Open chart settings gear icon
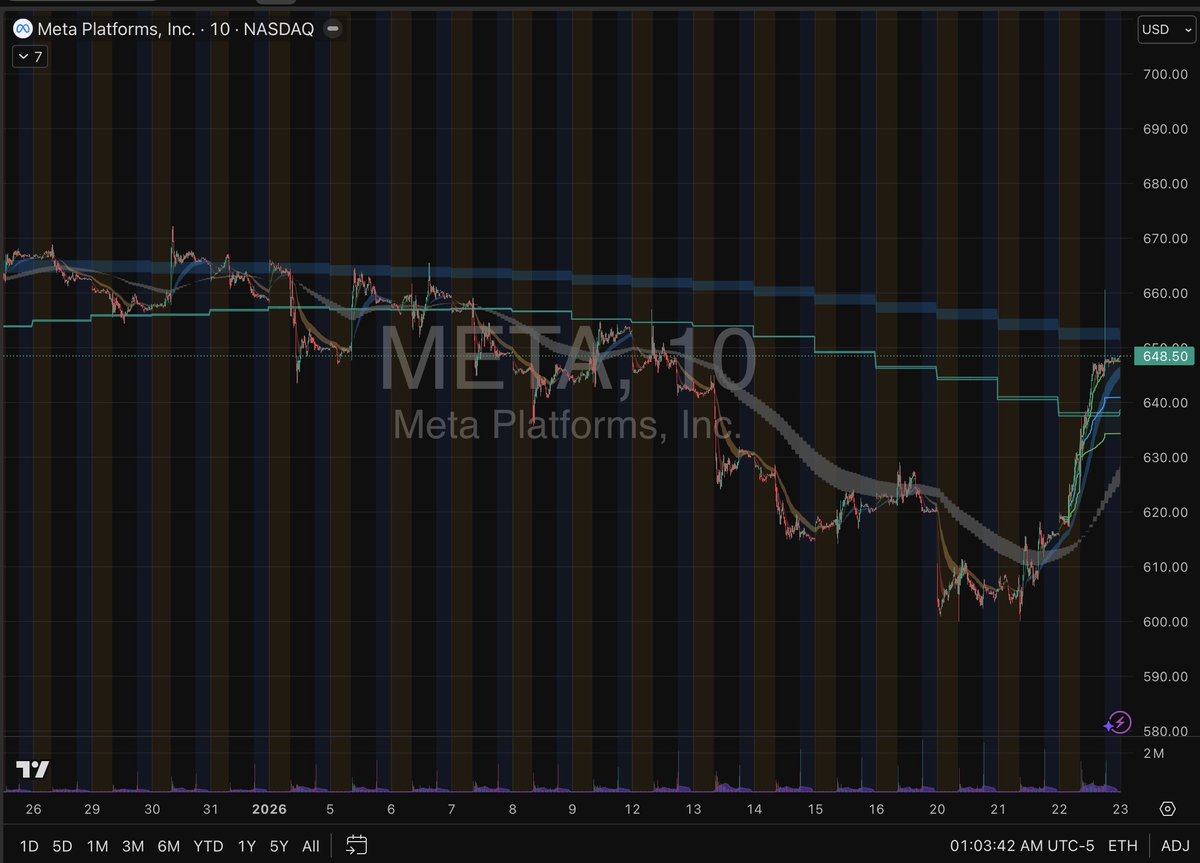Viewport: 1200px width, 863px height. (x=1167, y=808)
